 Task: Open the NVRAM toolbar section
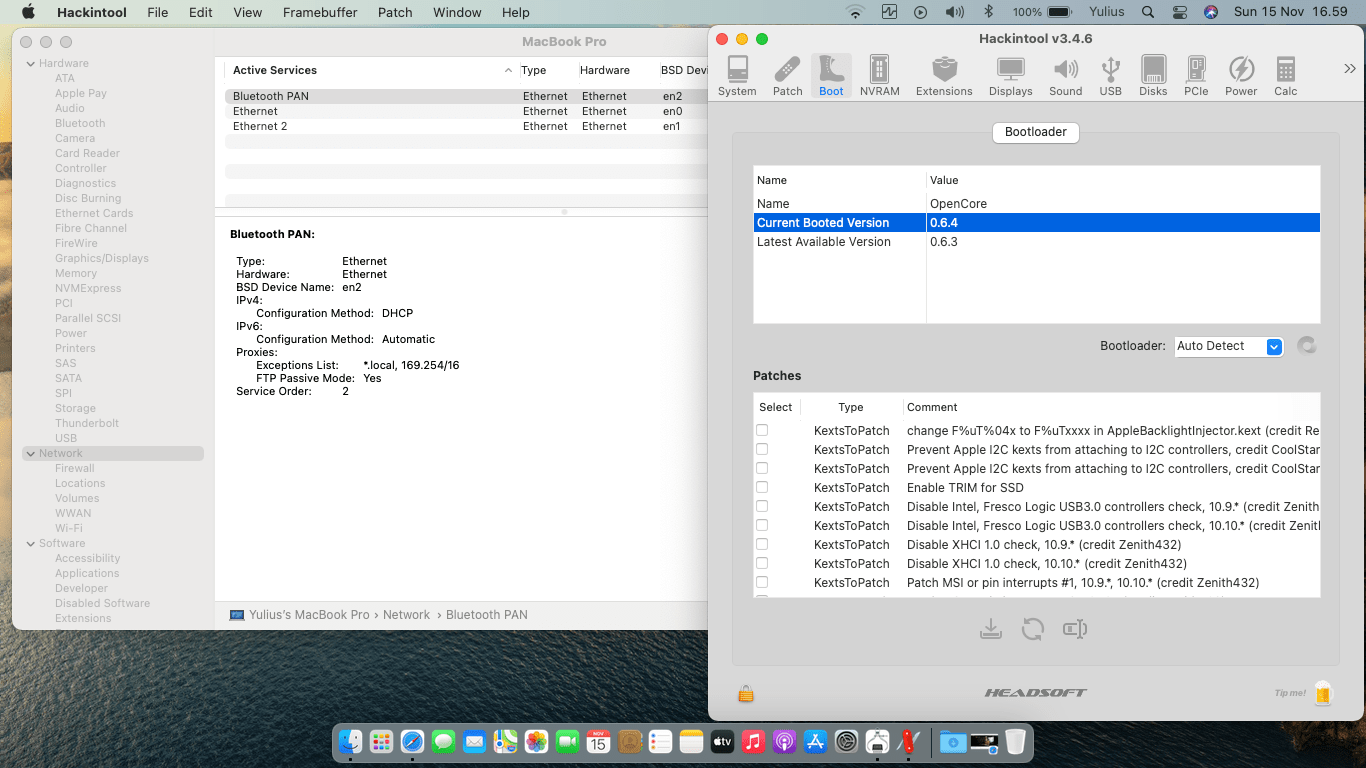[879, 76]
